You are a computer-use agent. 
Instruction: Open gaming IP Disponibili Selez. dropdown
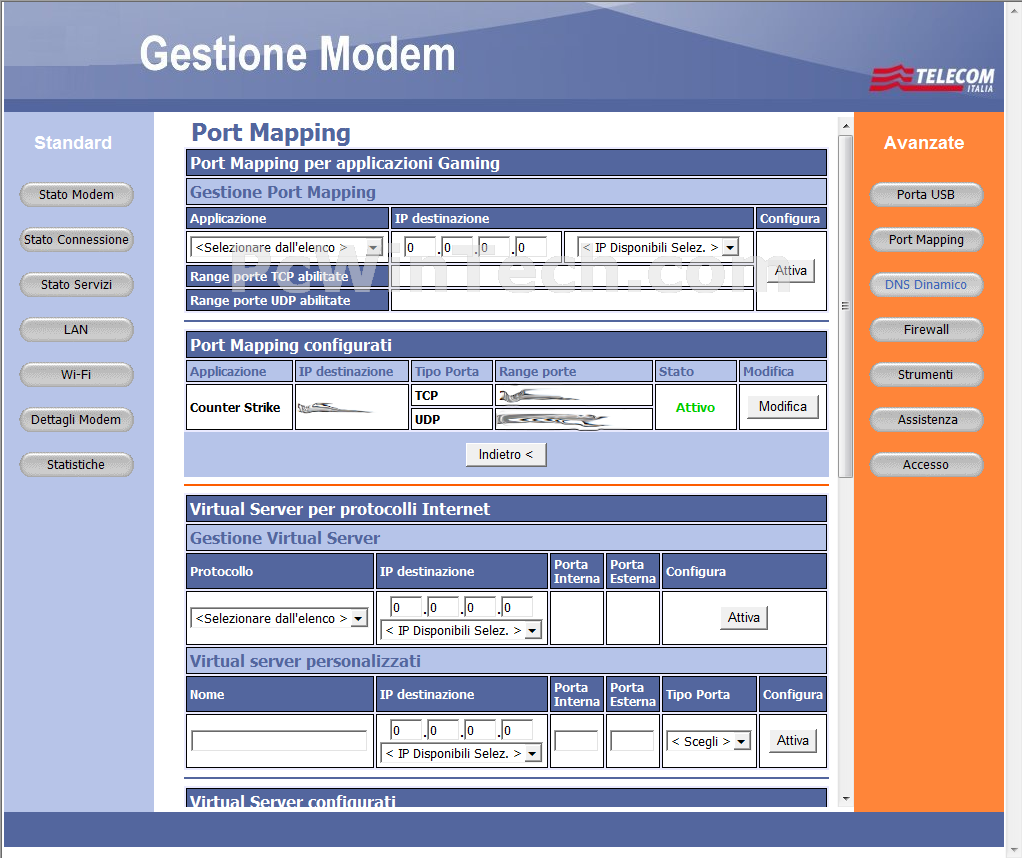click(658, 247)
